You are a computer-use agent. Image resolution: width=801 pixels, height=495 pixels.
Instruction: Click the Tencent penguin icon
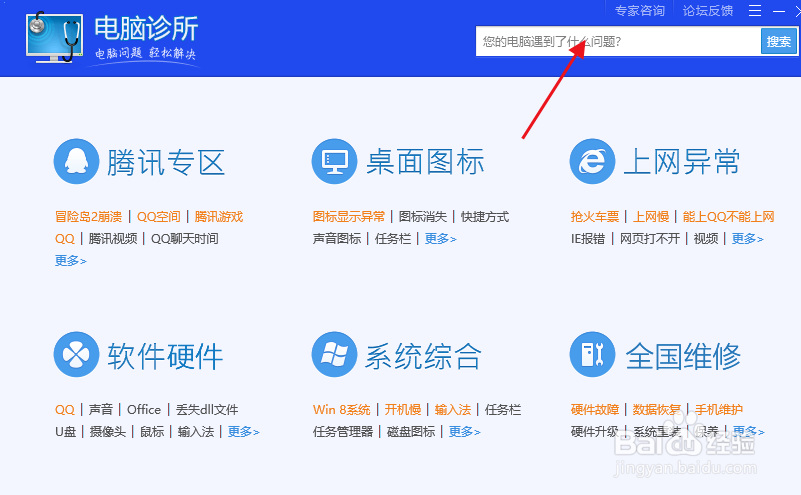[x=76, y=161]
